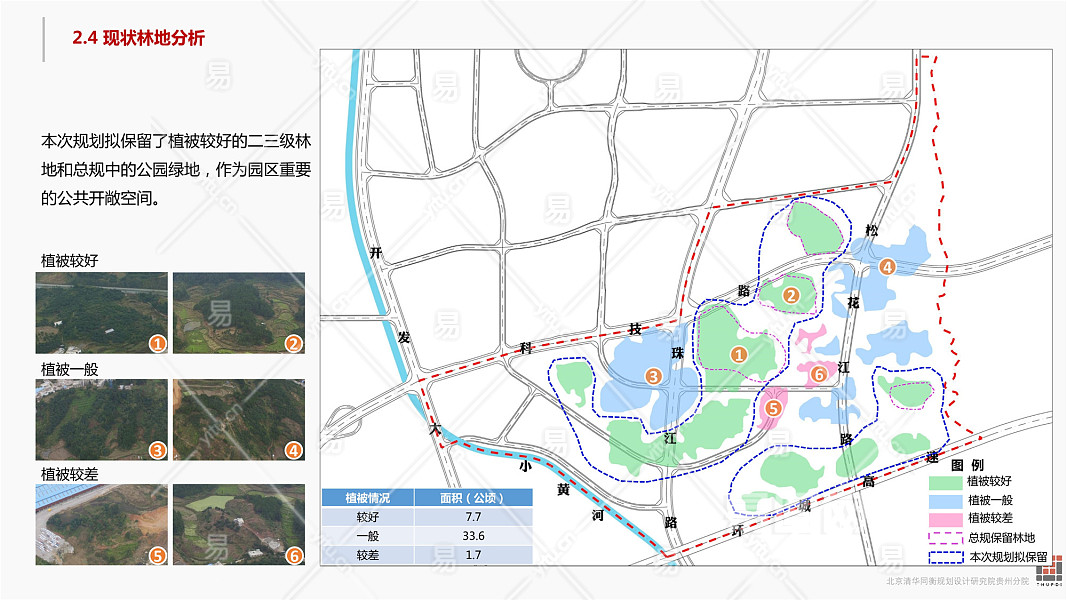The height and width of the screenshot is (600, 1067).
Task: Click orange marker 5 on pink area
Action: click(773, 408)
